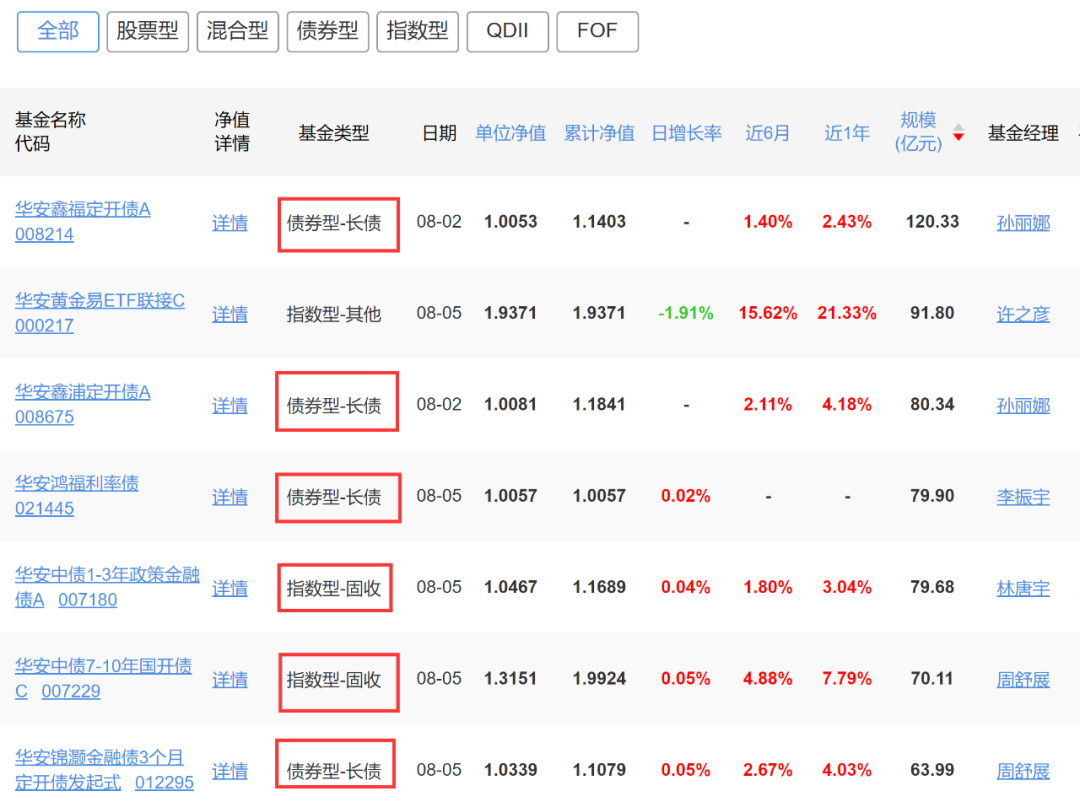Sort funds by 规模 using the arrow icon
Viewport: 1080px width, 802px height.
coord(958,132)
